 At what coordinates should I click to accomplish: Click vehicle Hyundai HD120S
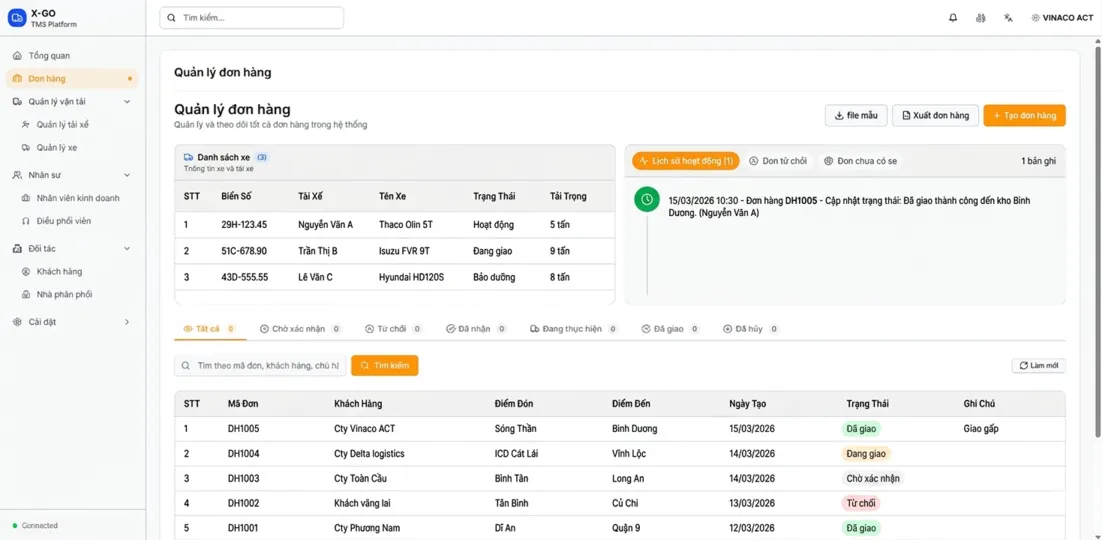tap(411, 277)
